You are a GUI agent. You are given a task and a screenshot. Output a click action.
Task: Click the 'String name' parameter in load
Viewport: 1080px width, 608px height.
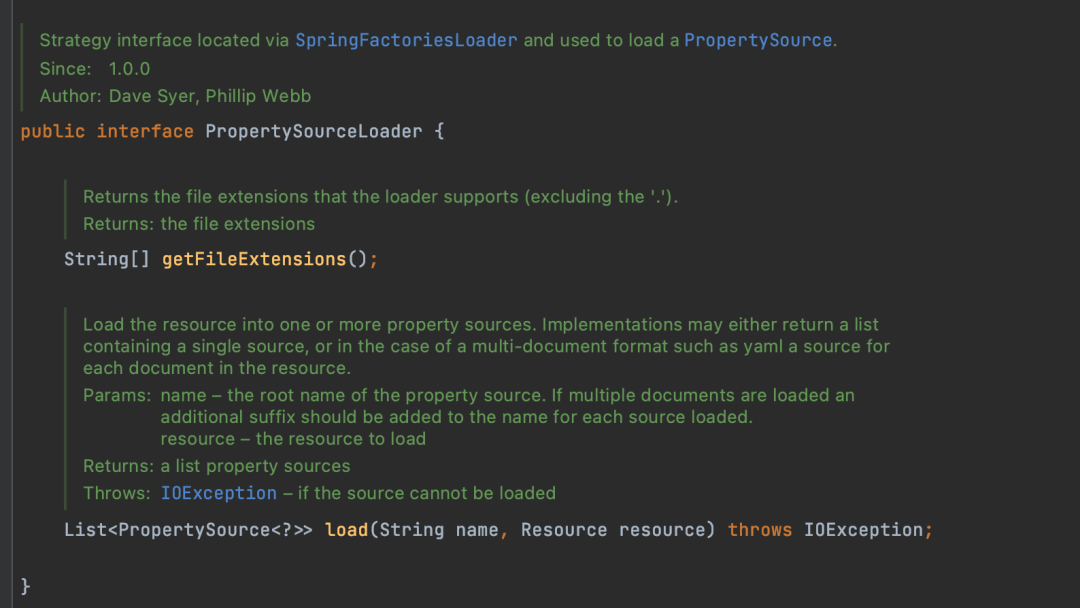pyautogui.click(x=439, y=530)
